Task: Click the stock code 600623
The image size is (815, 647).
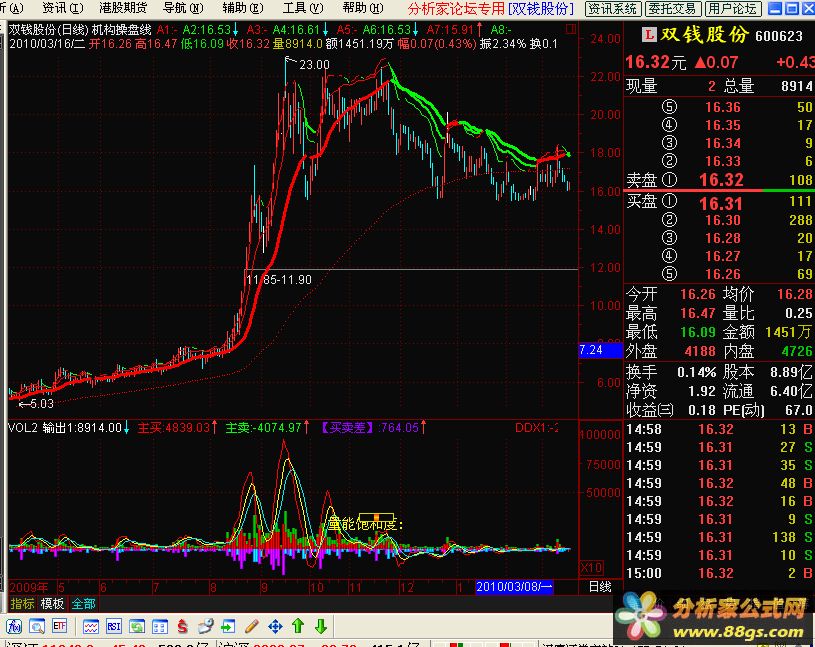Action: point(779,35)
